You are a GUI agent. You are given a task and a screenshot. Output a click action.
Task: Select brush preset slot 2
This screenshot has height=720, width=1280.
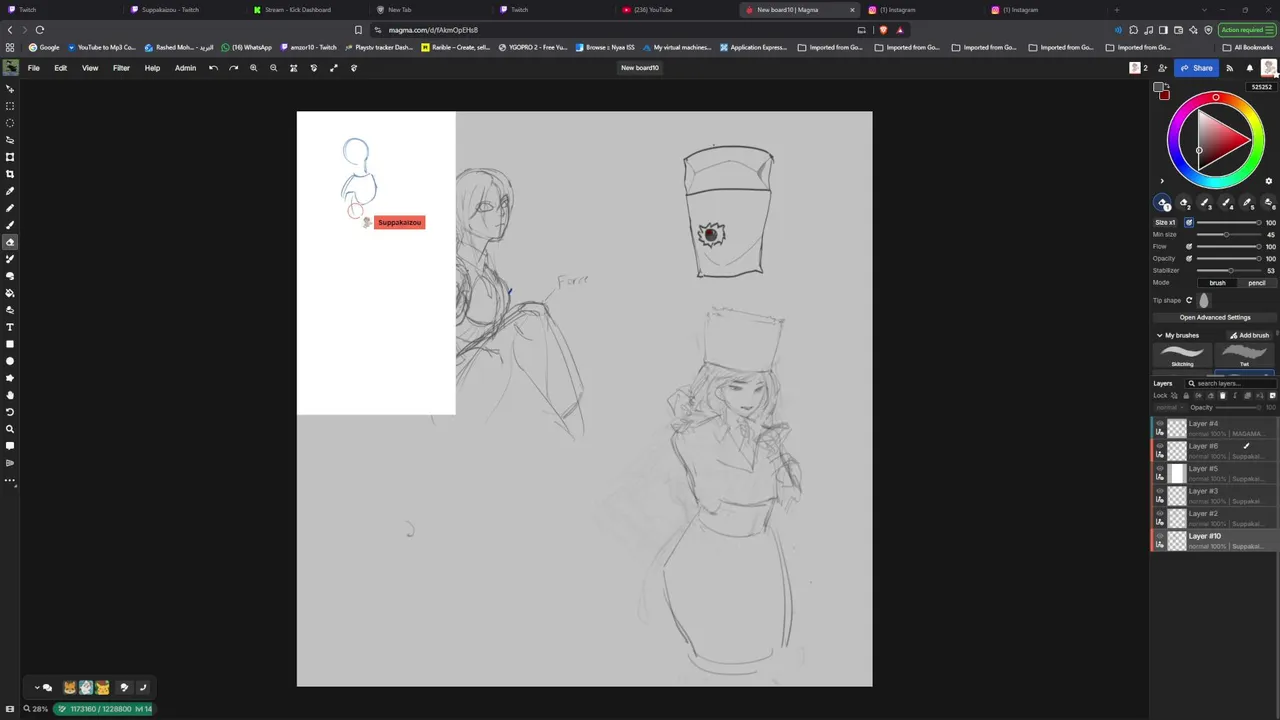click(1184, 203)
